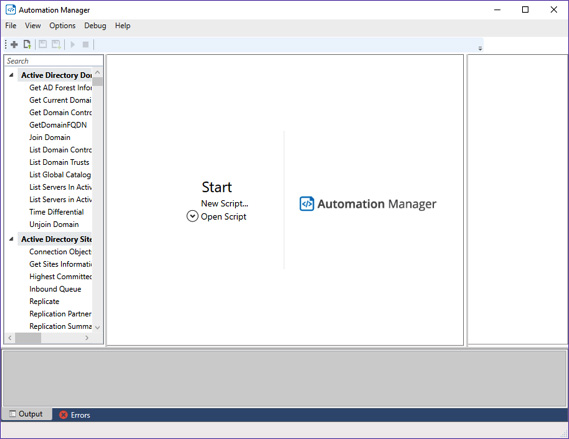Open the Help menu
This screenshot has height=439, width=569.
pyautogui.click(x=123, y=26)
